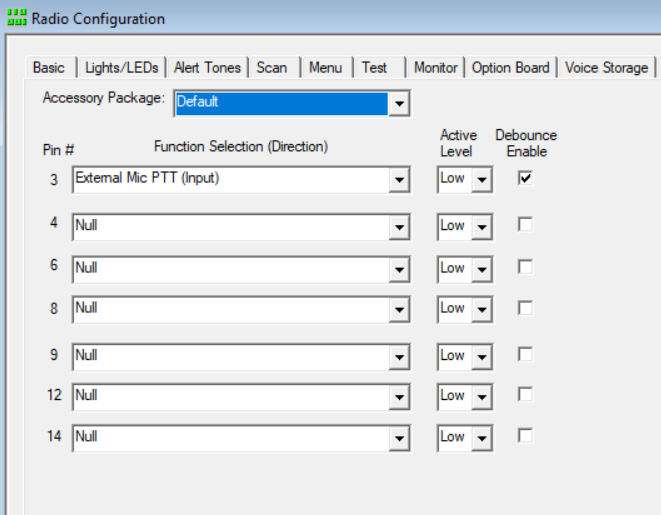Open the Voice Storage tab
661x515 pixels.
tap(606, 68)
